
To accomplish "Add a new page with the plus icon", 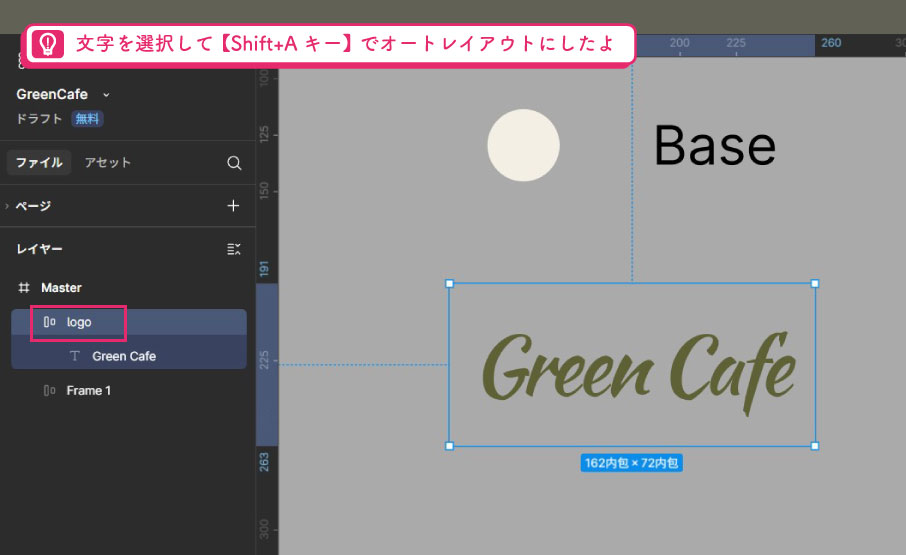I will [233, 206].
